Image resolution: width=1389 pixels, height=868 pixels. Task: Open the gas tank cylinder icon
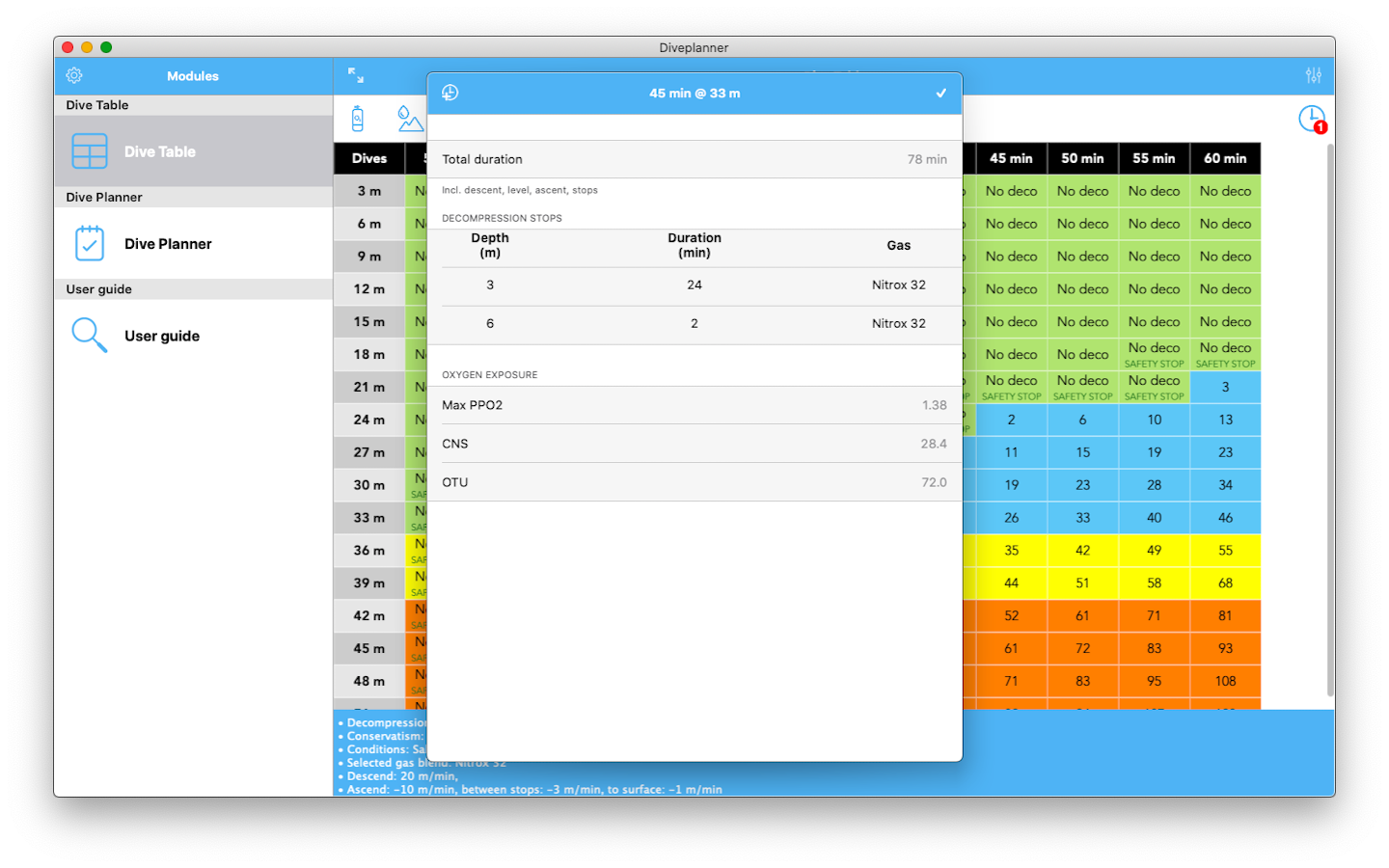click(x=358, y=119)
